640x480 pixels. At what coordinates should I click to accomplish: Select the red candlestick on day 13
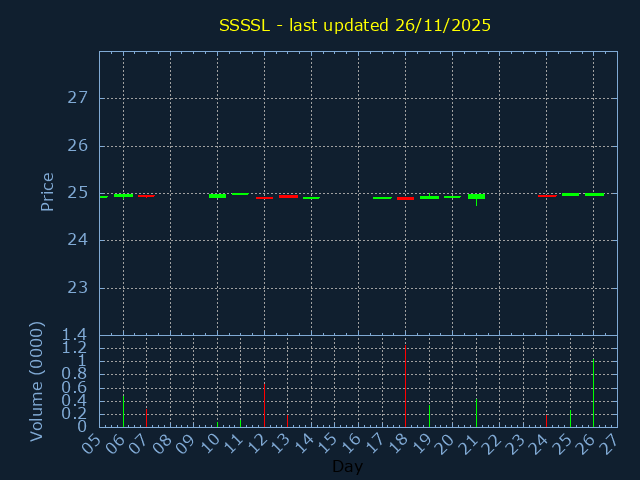[288, 197]
